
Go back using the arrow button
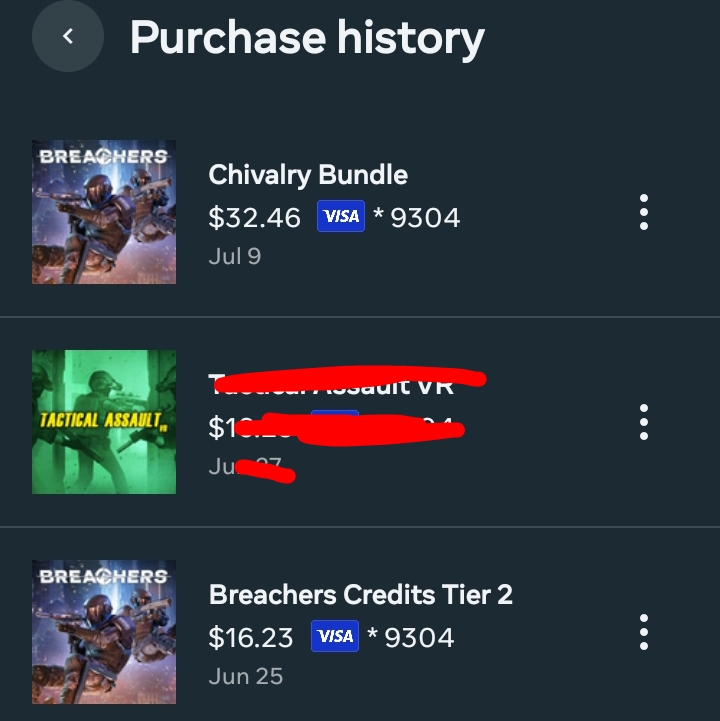(68, 36)
